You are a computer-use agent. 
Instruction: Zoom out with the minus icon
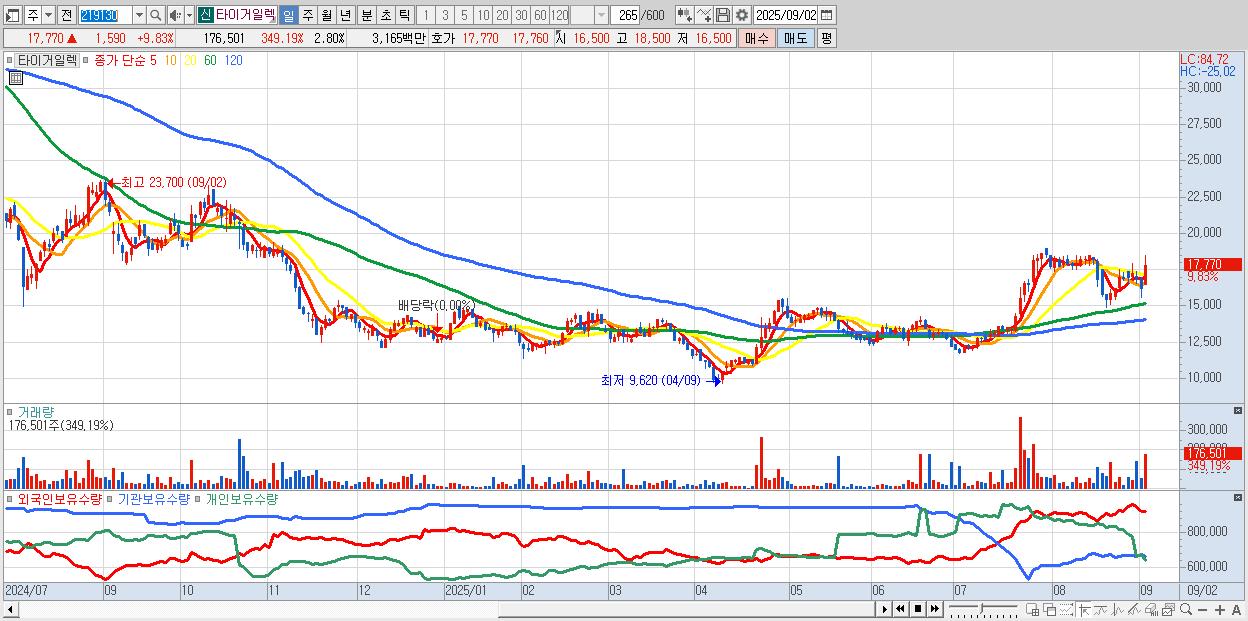click(x=1203, y=610)
